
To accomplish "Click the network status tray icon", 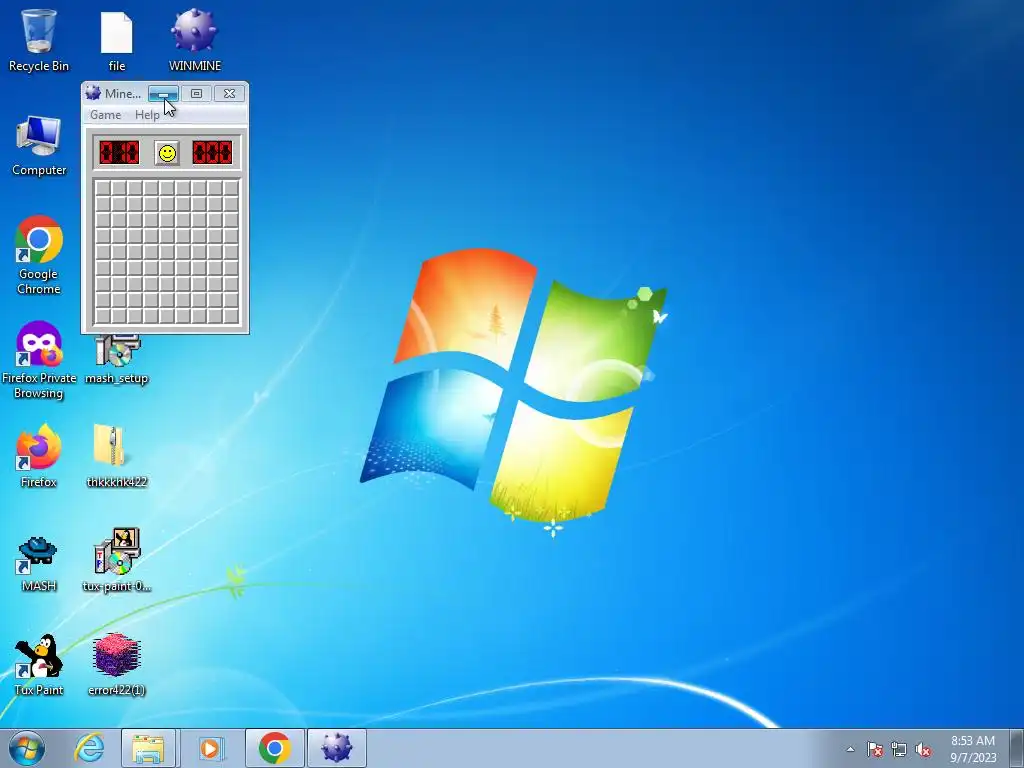I will (x=899, y=749).
